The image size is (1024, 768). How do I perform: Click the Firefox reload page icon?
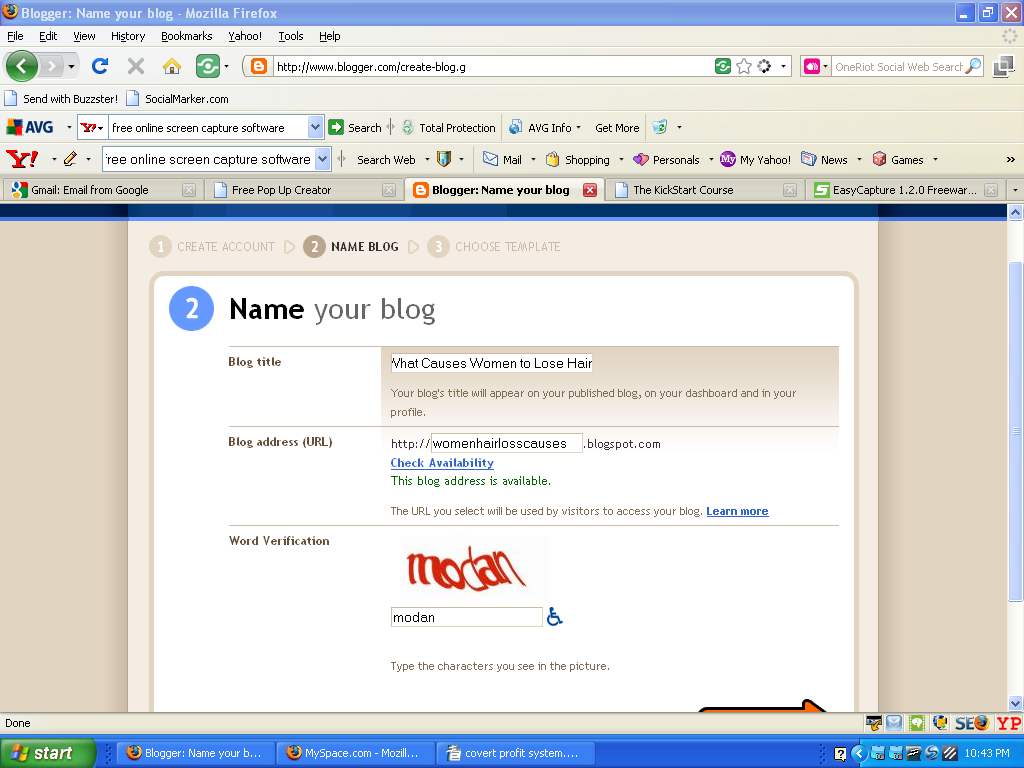coord(99,67)
